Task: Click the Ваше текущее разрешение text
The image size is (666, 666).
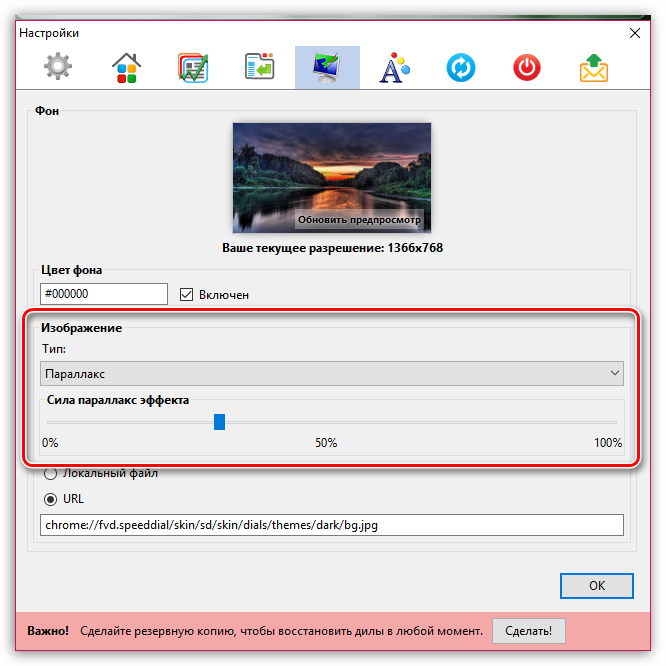Action: [x=333, y=248]
